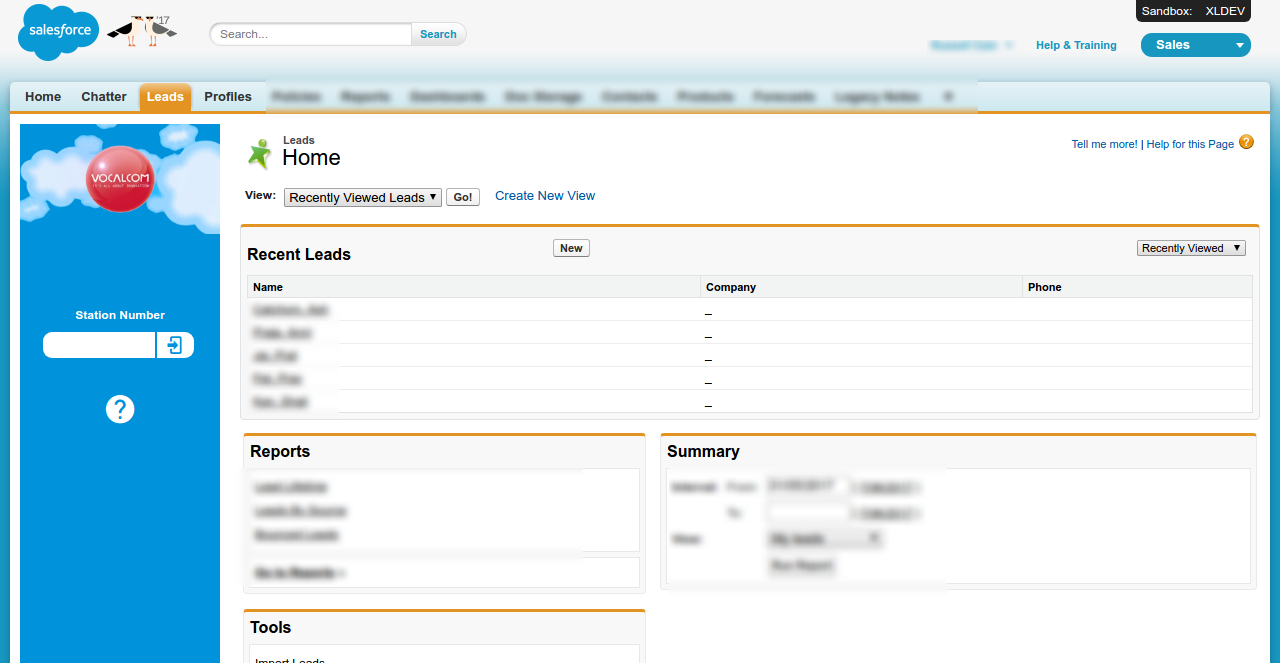Click the station login arrow icon
1280x663 pixels.
pyautogui.click(x=175, y=345)
